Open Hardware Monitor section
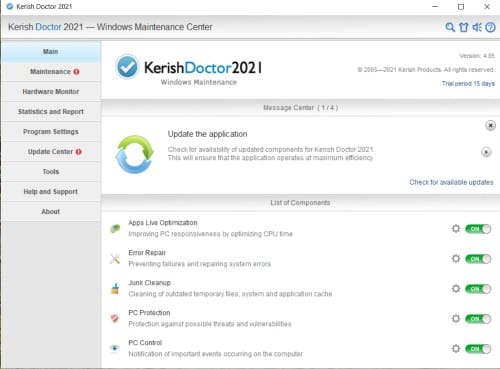 coord(51,92)
